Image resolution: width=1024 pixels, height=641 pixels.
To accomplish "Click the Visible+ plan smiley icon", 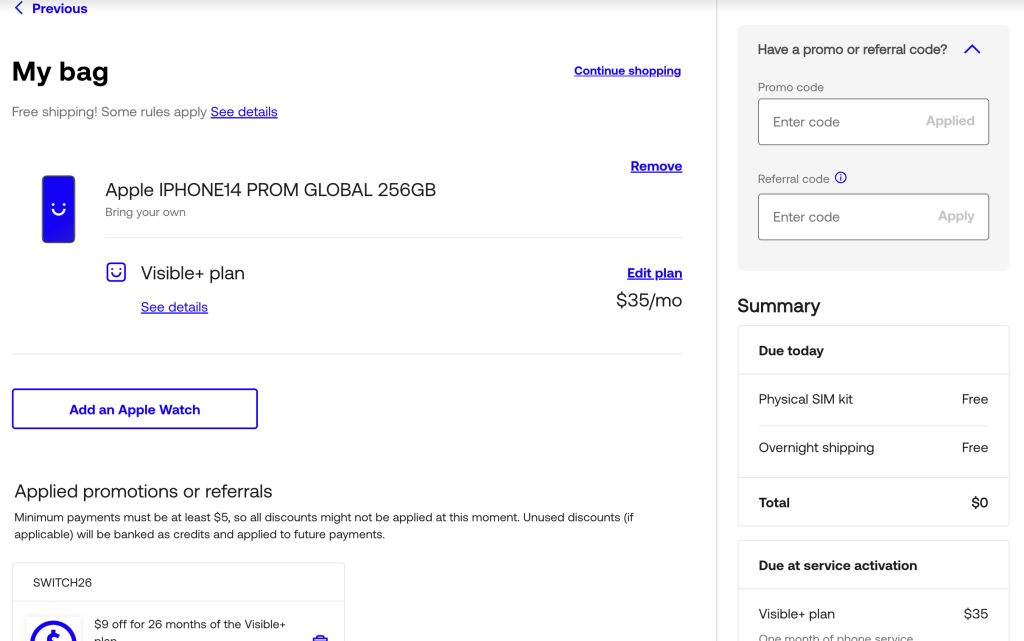I will pos(116,273).
